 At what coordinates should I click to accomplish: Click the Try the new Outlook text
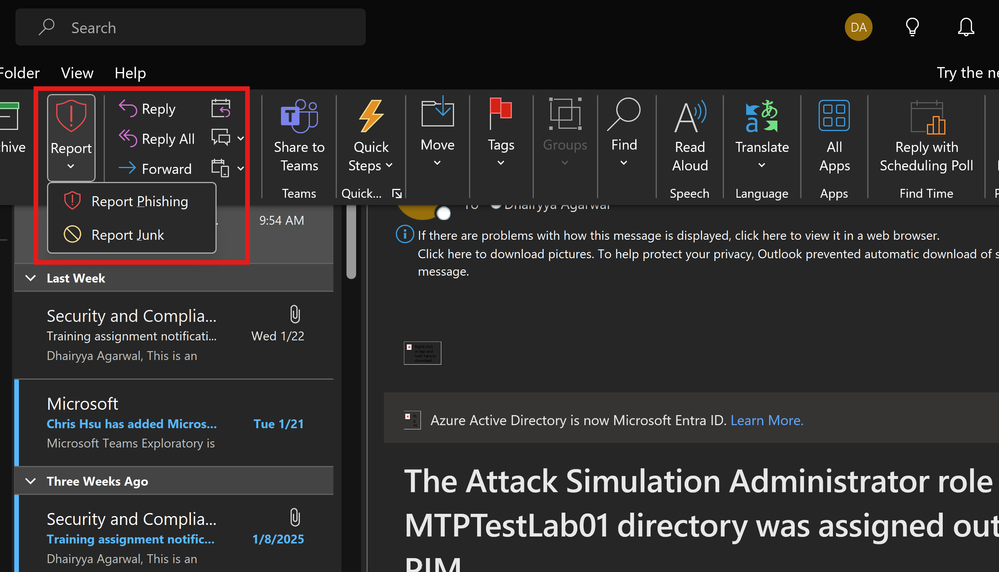point(967,73)
